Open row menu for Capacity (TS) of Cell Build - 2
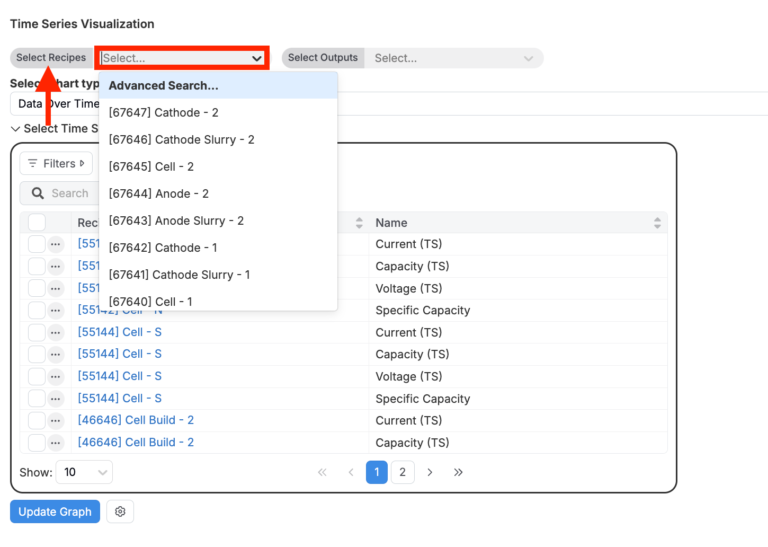The width and height of the screenshot is (768, 547). coord(55,443)
